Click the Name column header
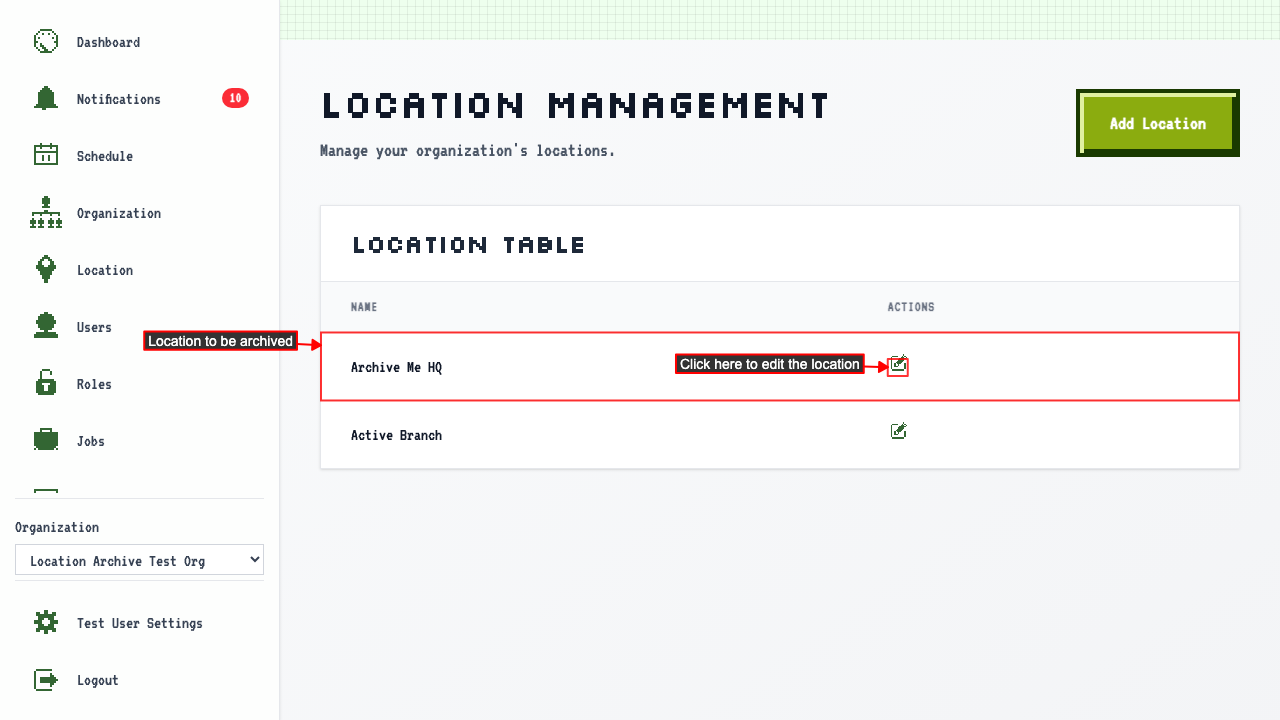This screenshot has width=1280, height=720. 364,307
